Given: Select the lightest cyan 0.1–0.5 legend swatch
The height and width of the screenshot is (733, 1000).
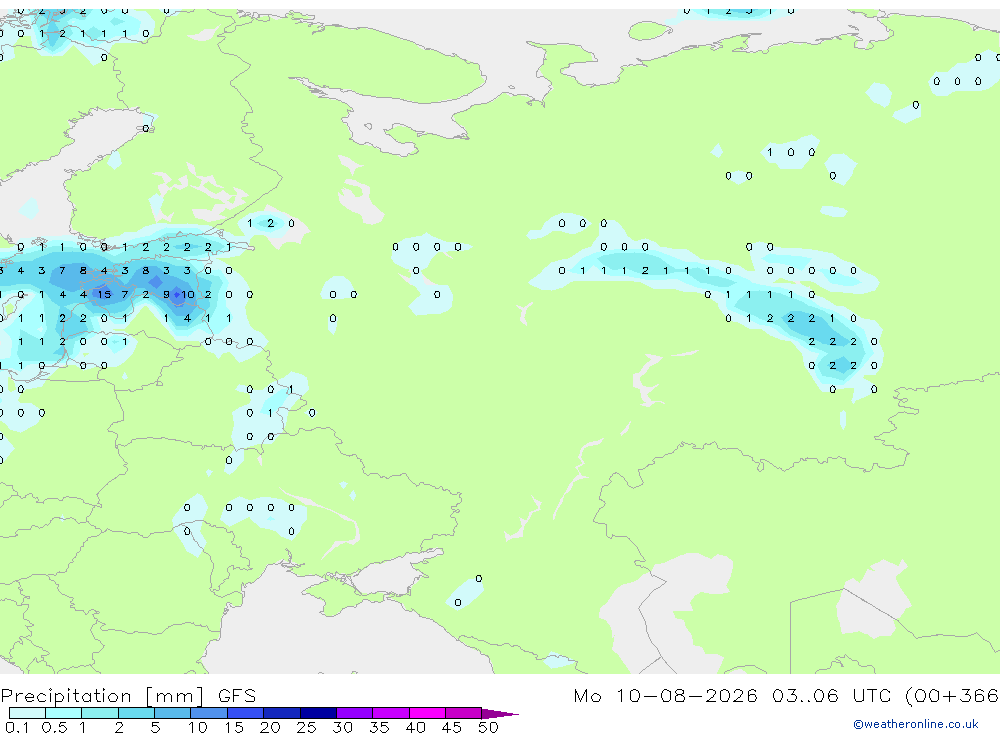Looking at the screenshot, I should pyautogui.click(x=27, y=713).
